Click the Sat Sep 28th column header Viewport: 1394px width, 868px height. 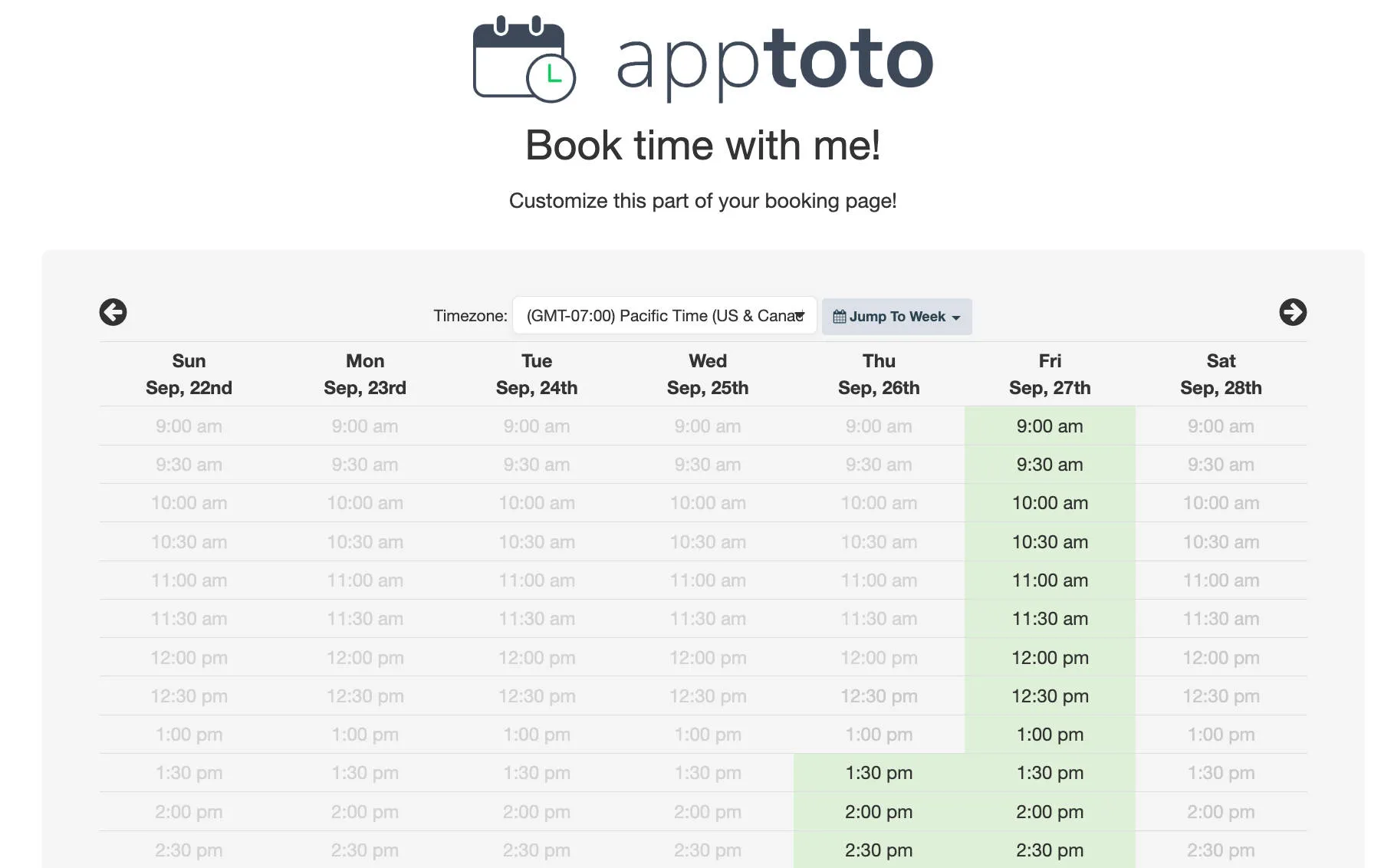coord(1220,374)
